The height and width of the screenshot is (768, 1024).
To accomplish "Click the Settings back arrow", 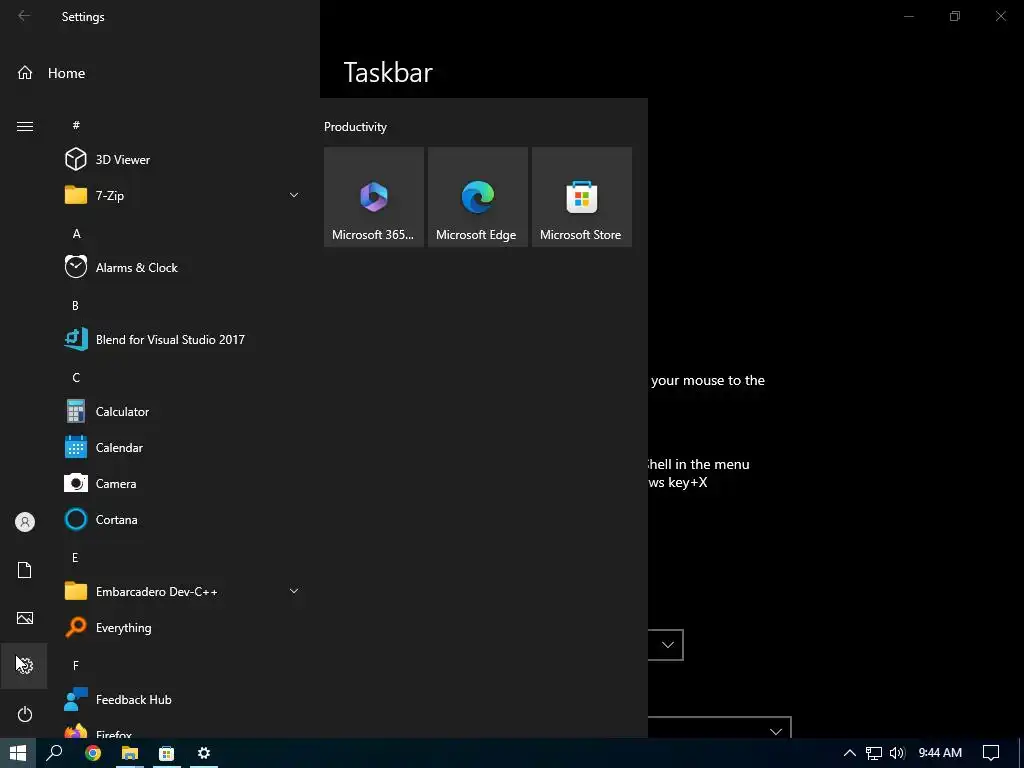I will point(24,16).
